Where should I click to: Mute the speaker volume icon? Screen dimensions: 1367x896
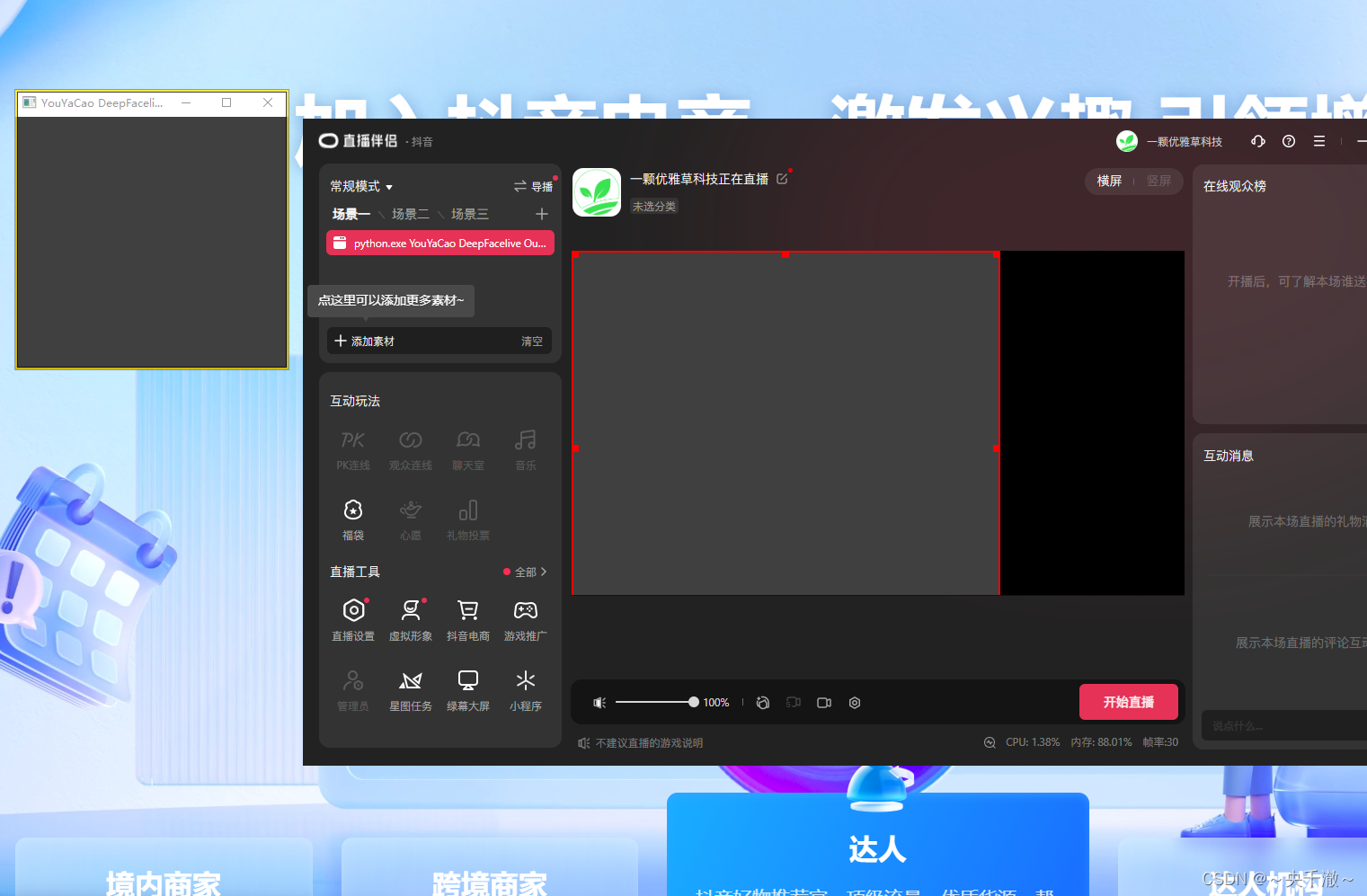599,703
